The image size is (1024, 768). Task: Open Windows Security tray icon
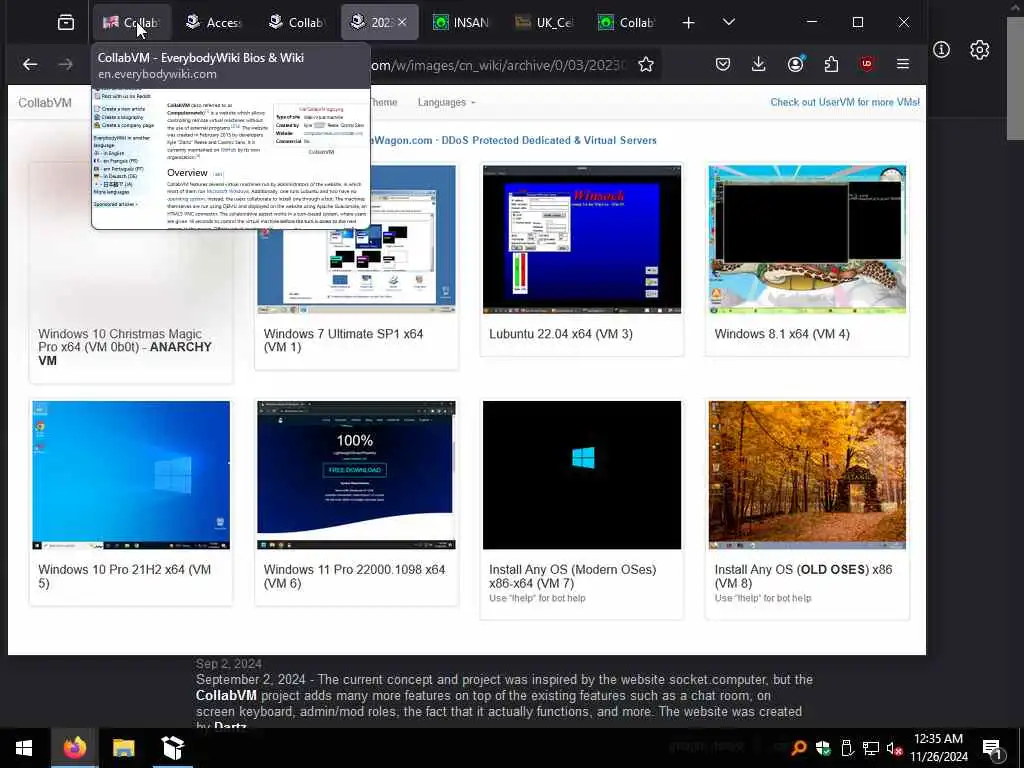pyautogui.click(x=823, y=748)
